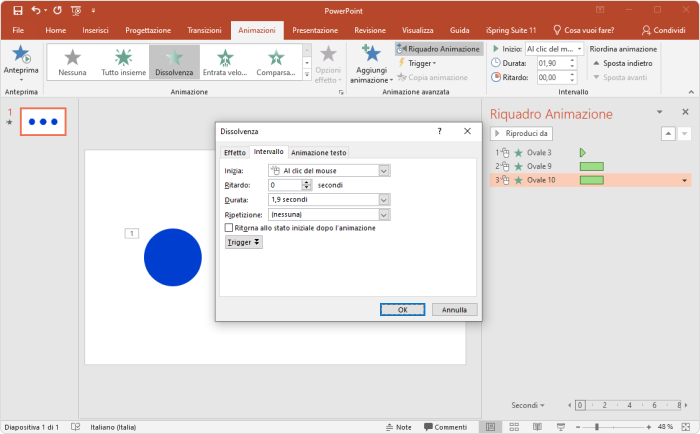700x434 pixels.
Task: Click the Ovale 9 green timeline bar
Action: (x=592, y=167)
